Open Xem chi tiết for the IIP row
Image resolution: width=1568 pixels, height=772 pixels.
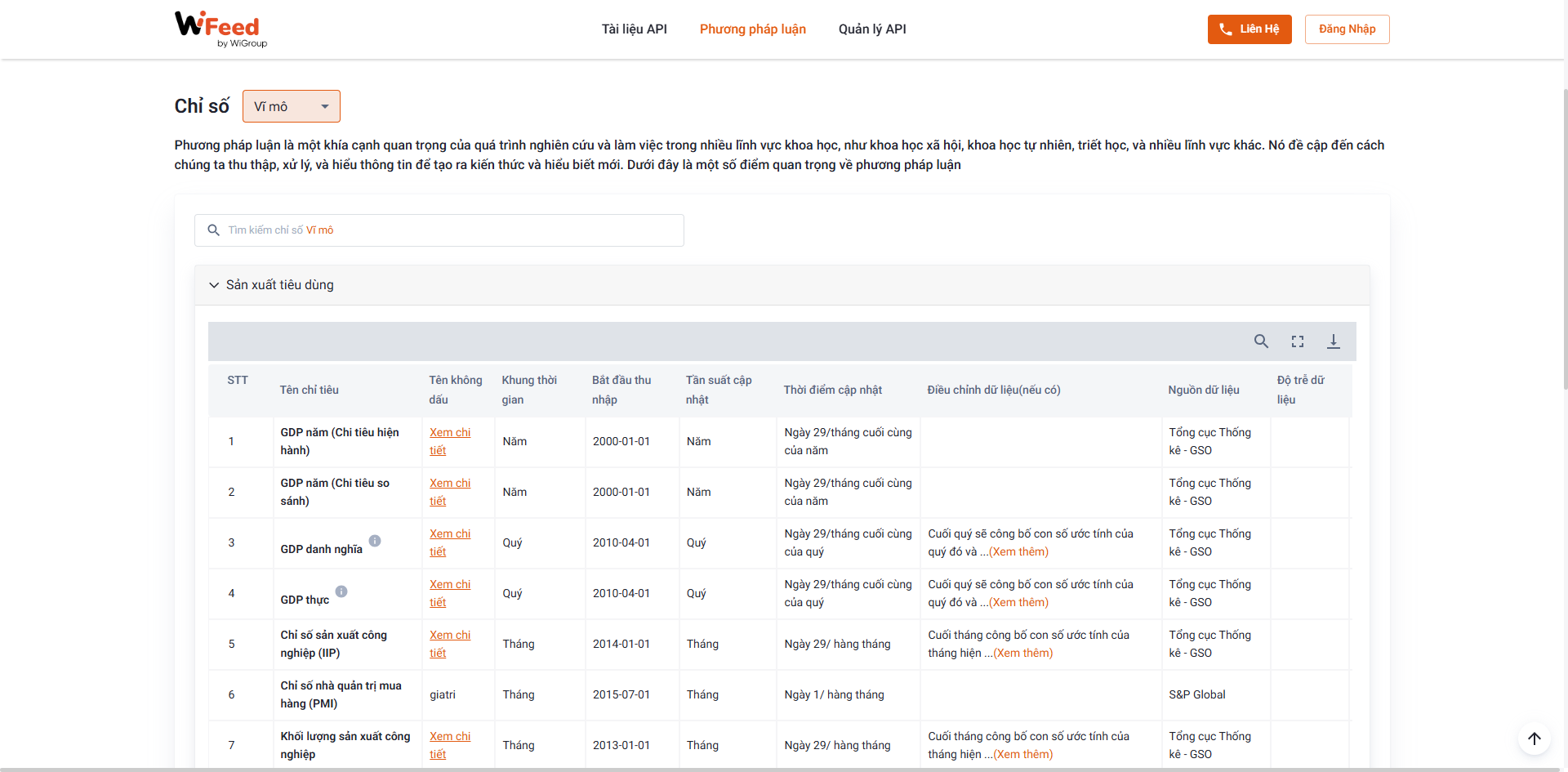click(450, 644)
